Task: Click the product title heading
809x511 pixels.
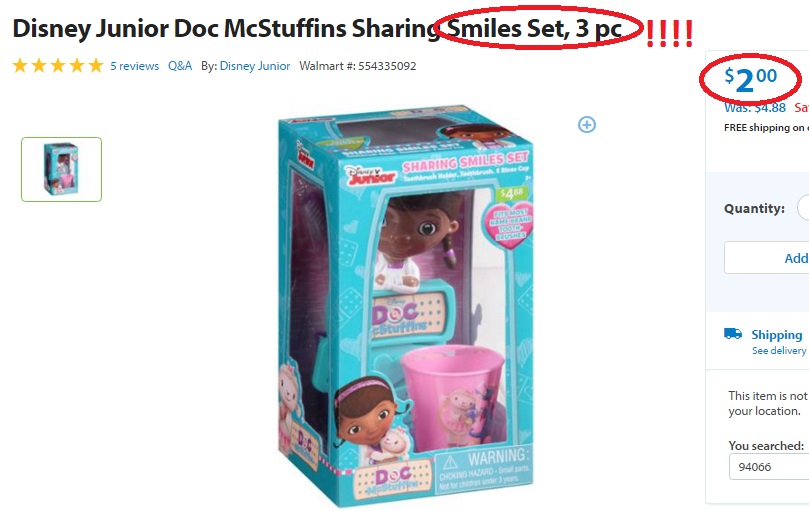Action: click(x=317, y=28)
